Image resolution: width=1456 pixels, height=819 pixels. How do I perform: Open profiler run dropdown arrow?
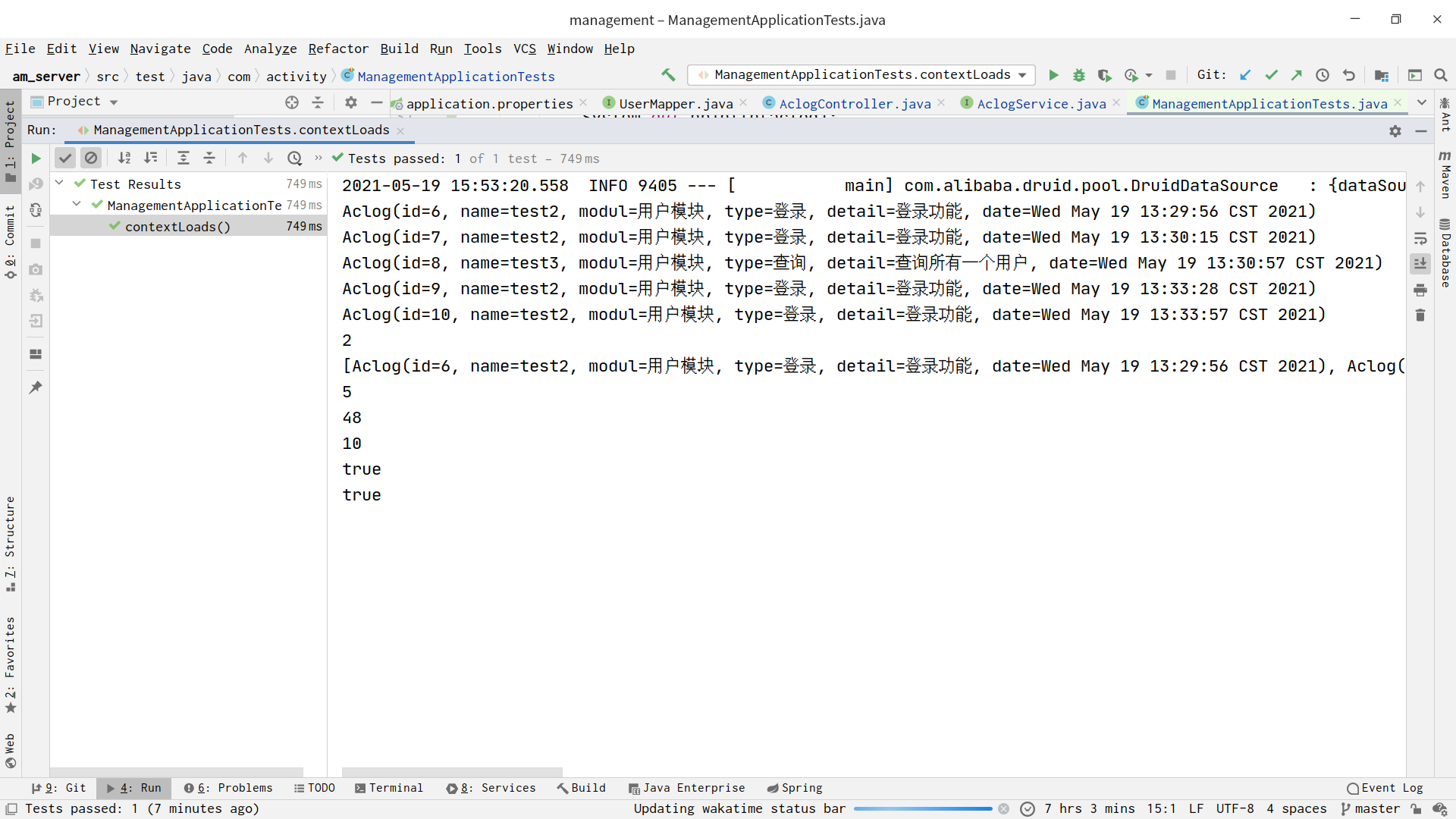coord(1149,75)
